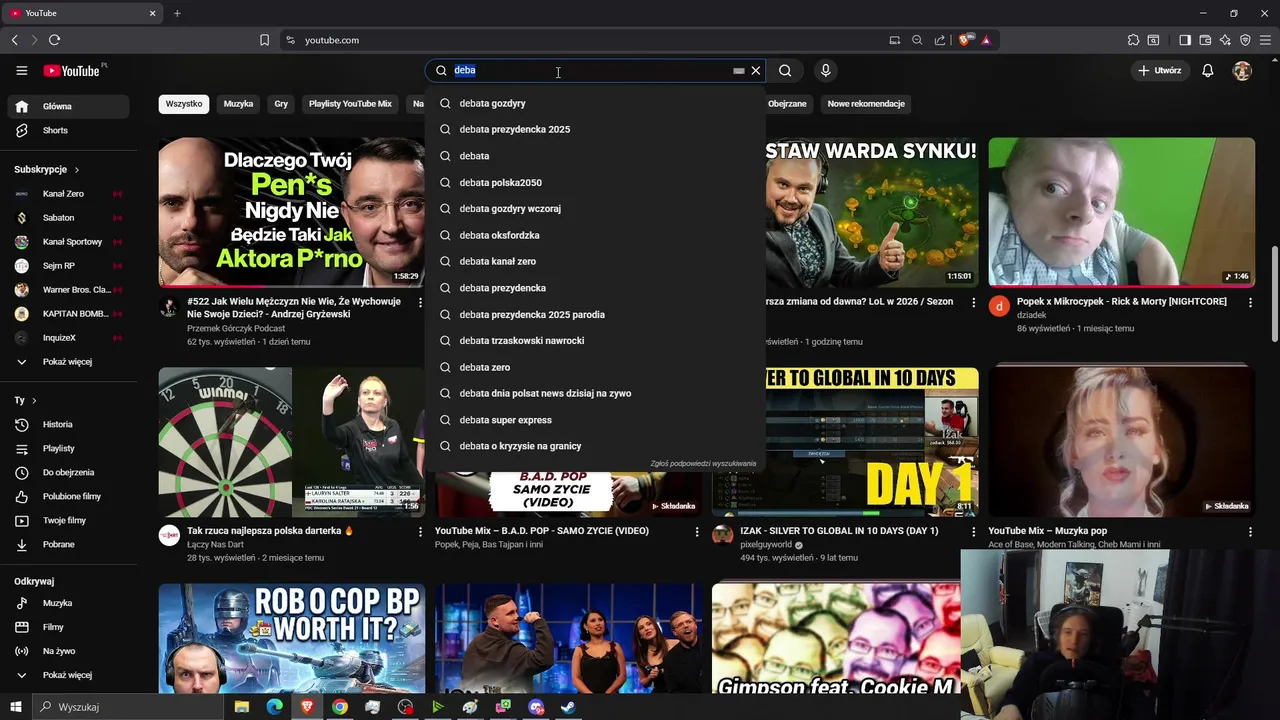Open a new browser tab
Screen dimensions: 1280x720
tap(177, 13)
